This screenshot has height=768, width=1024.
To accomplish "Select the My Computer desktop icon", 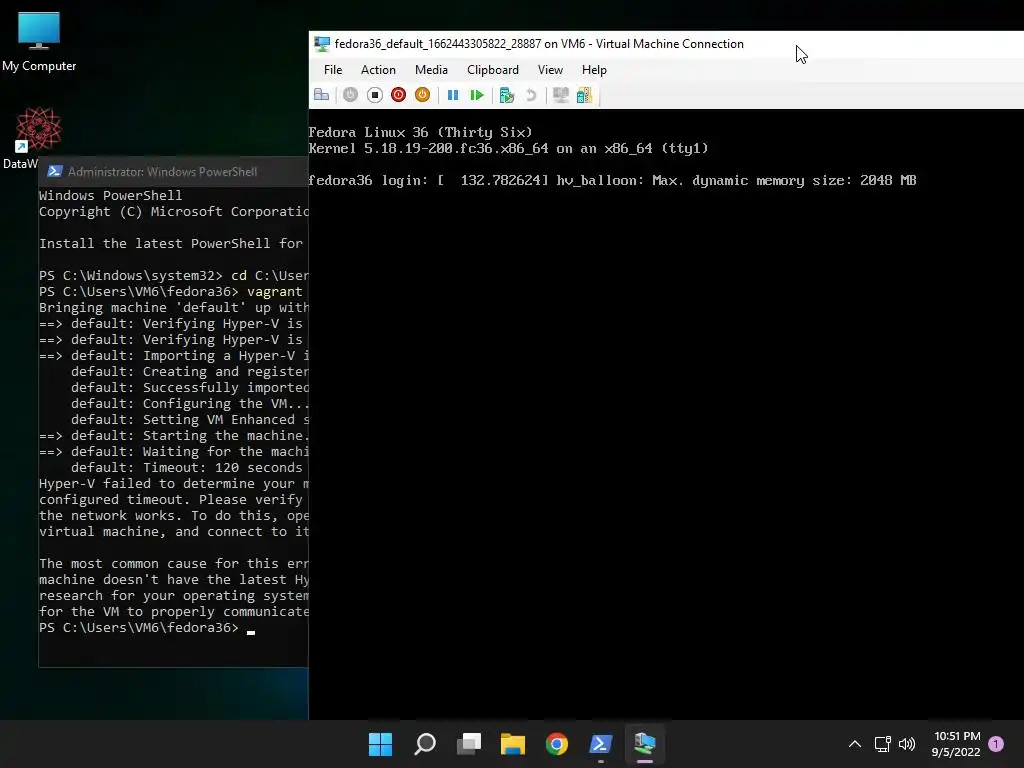I will click(39, 40).
